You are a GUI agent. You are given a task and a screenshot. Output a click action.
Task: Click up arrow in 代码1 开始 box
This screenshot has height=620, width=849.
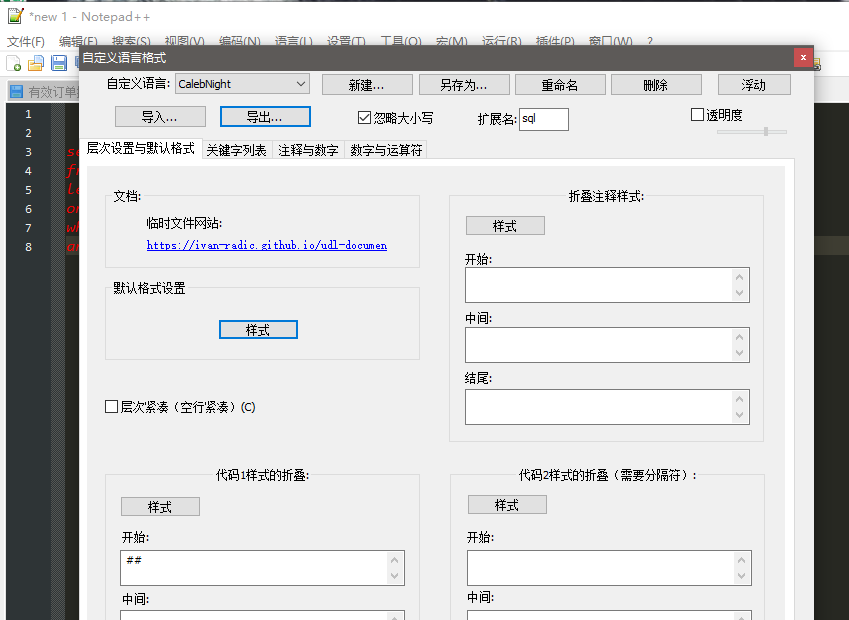click(x=395, y=560)
